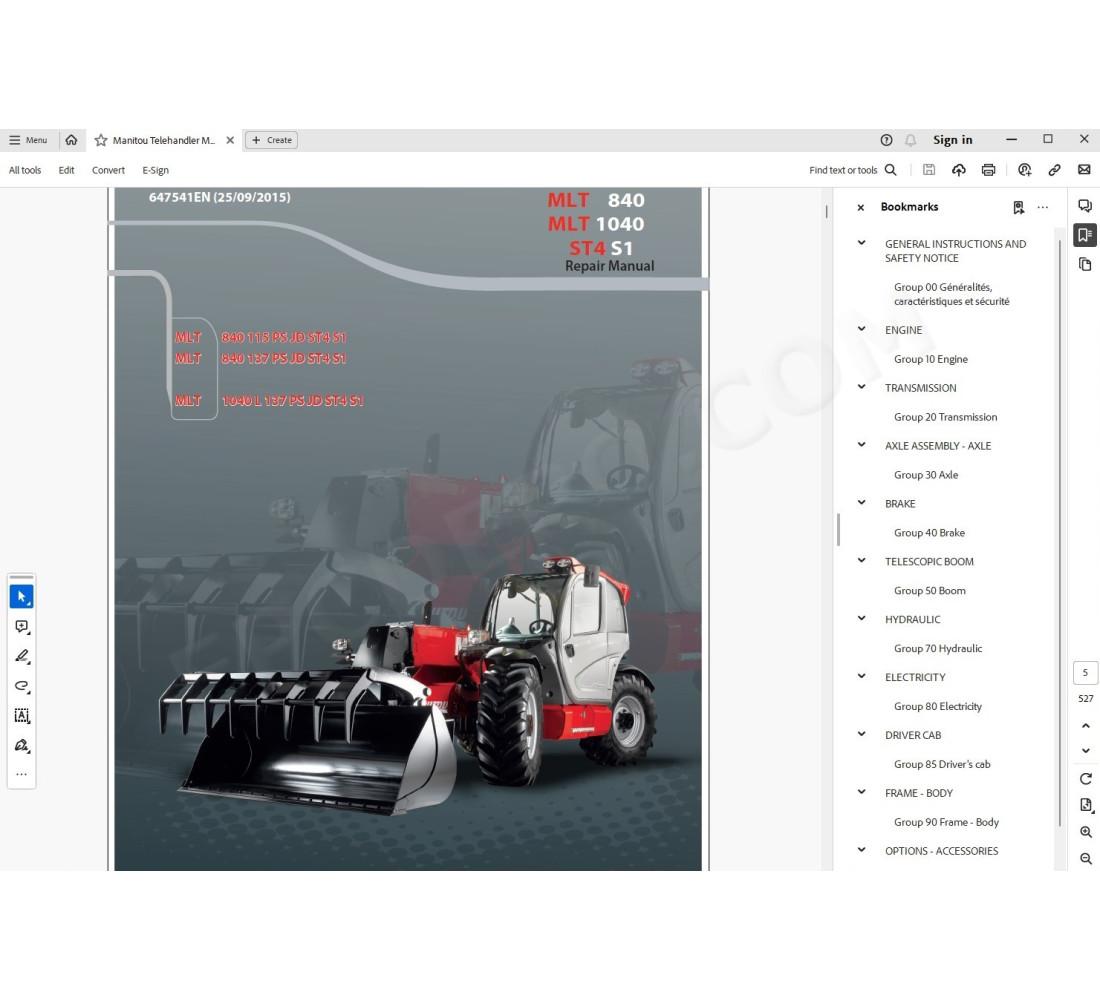
Task: Click the zoom in magnifier
Action: pos(1085,832)
